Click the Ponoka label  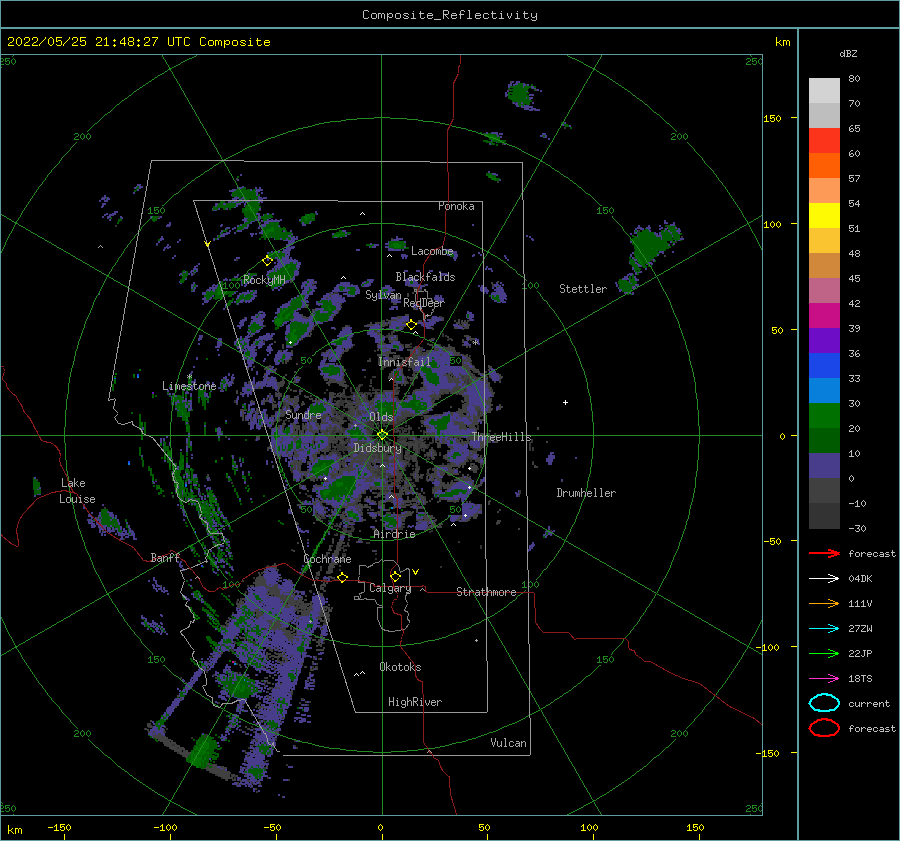point(456,206)
